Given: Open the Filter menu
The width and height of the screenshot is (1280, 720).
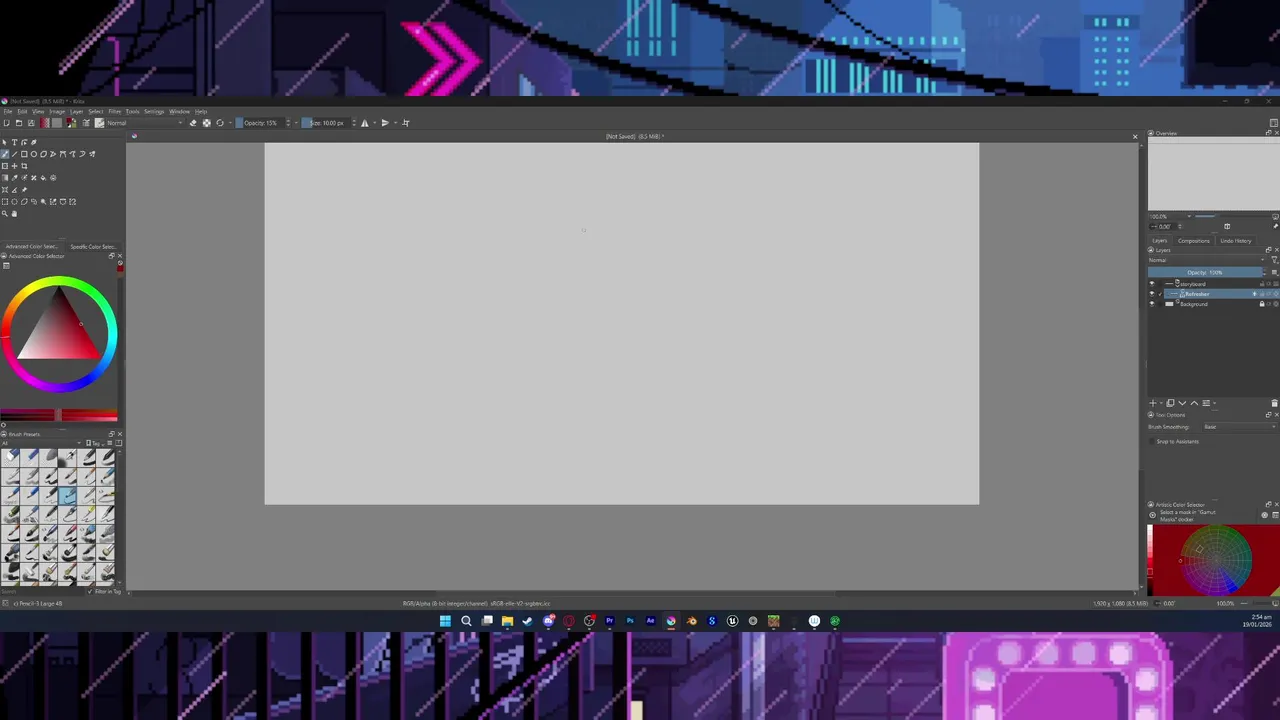Looking at the screenshot, I should [x=115, y=112].
